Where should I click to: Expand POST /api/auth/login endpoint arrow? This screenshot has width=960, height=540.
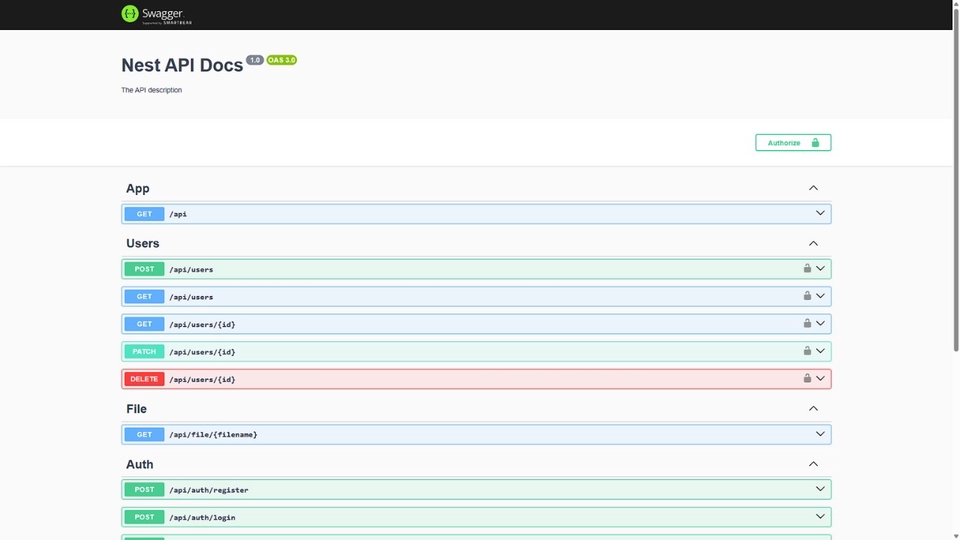820,517
